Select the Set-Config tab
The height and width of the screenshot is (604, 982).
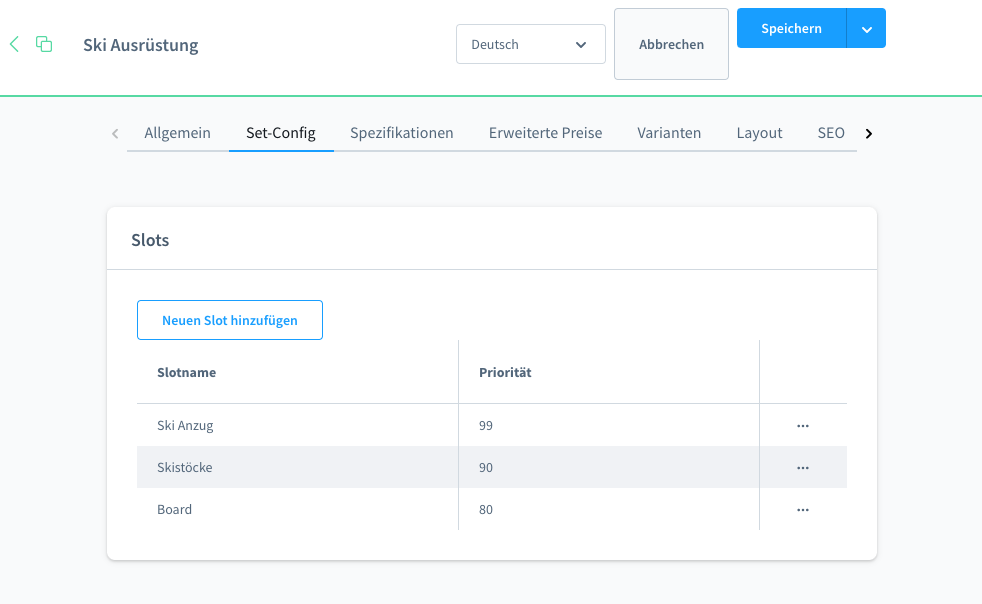click(281, 133)
